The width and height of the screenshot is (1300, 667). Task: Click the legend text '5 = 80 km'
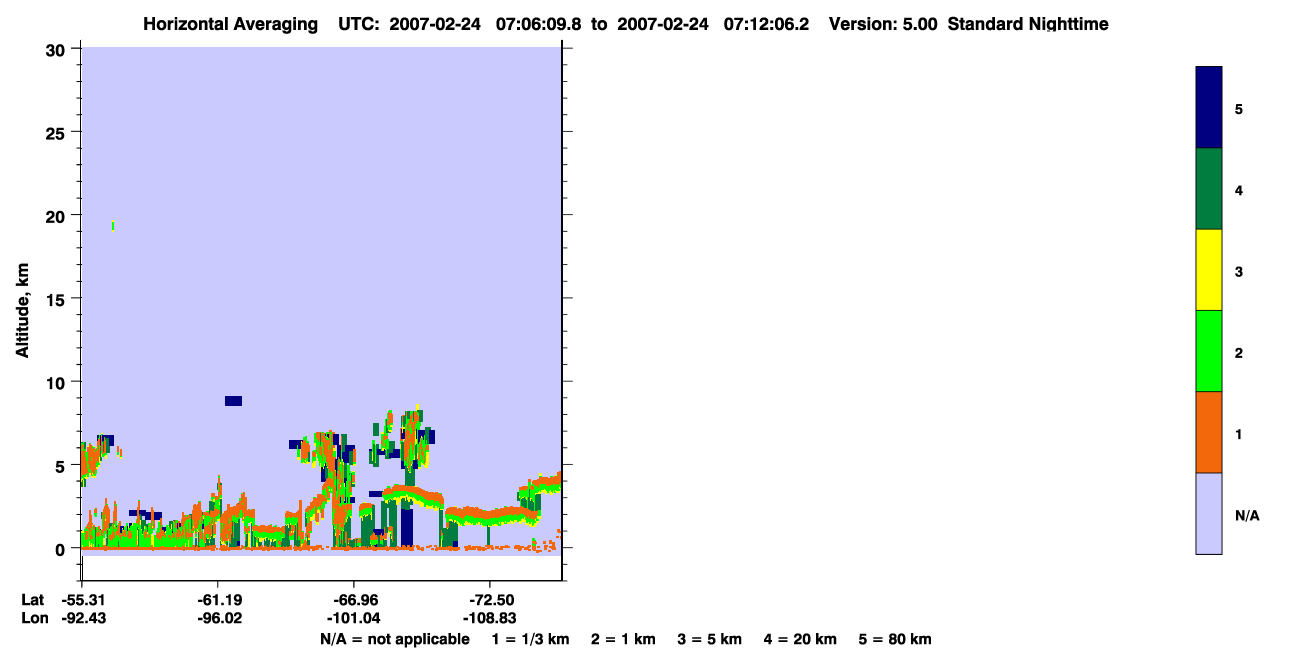click(x=895, y=640)
